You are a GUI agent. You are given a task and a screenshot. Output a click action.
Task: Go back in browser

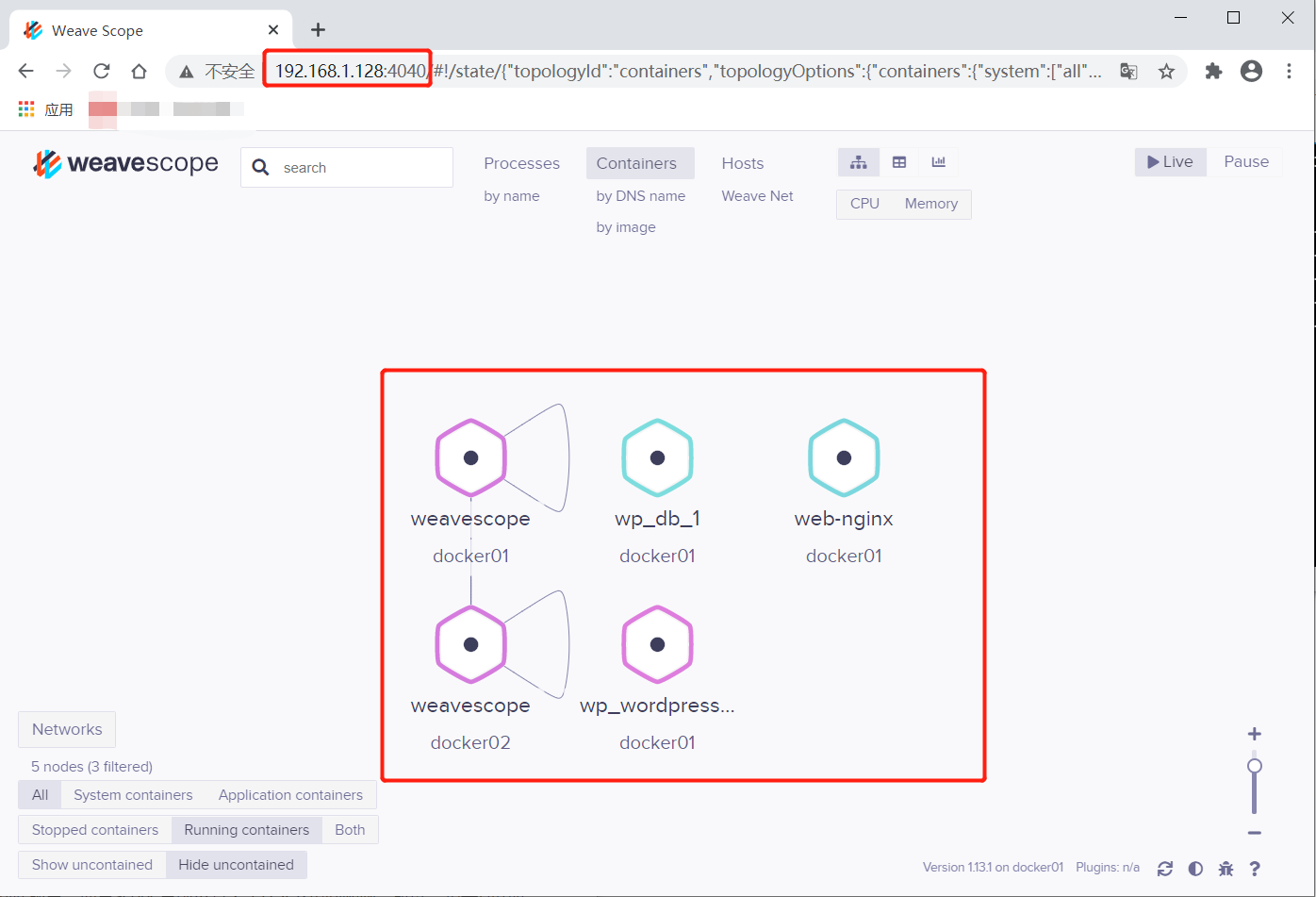(26, 71)
